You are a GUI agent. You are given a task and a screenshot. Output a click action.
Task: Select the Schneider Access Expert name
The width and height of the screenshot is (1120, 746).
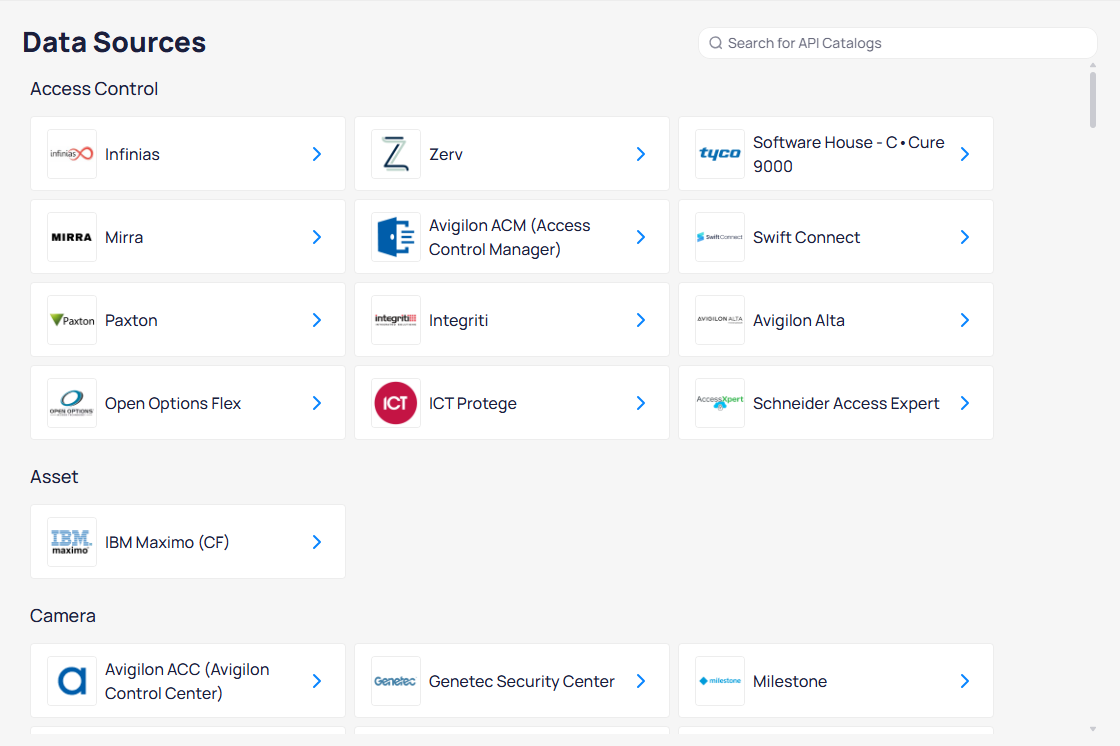[846, 404]
